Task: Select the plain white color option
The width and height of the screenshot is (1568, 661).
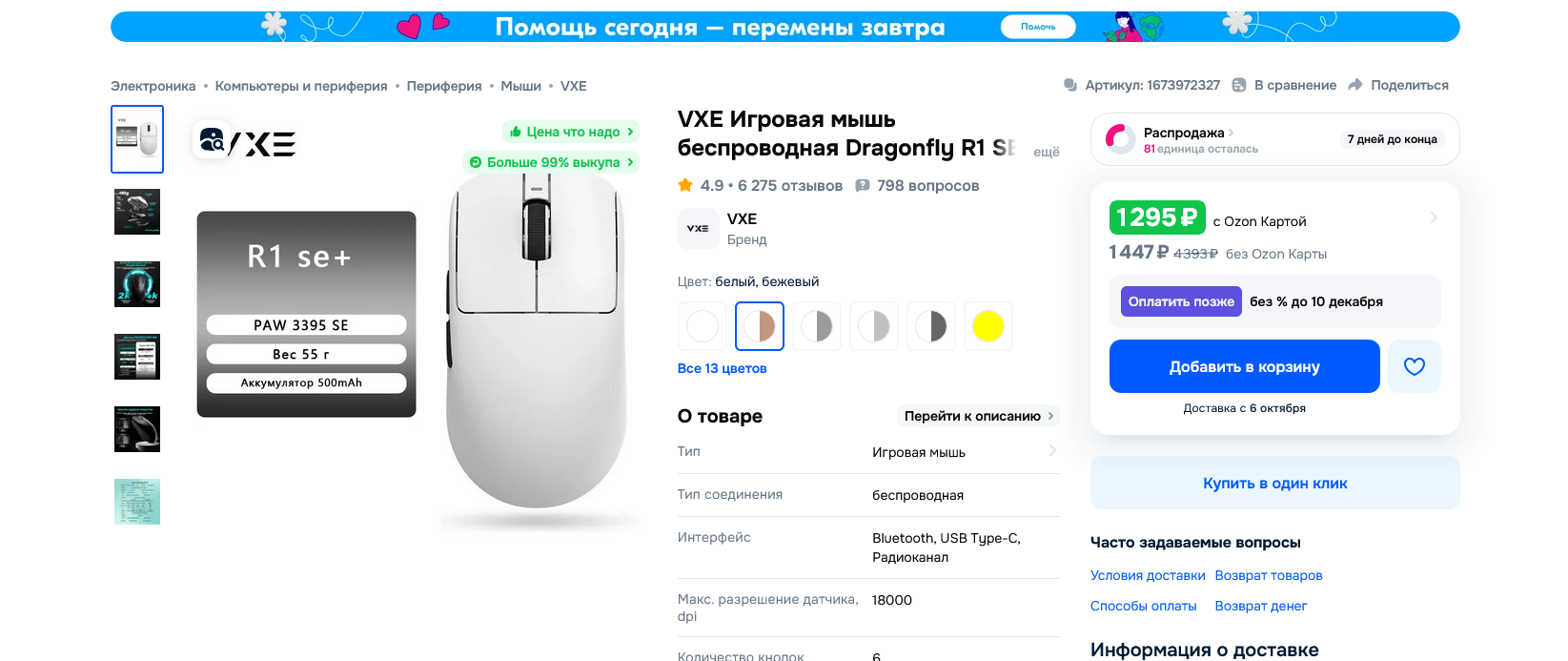Action: click(703, 326)
